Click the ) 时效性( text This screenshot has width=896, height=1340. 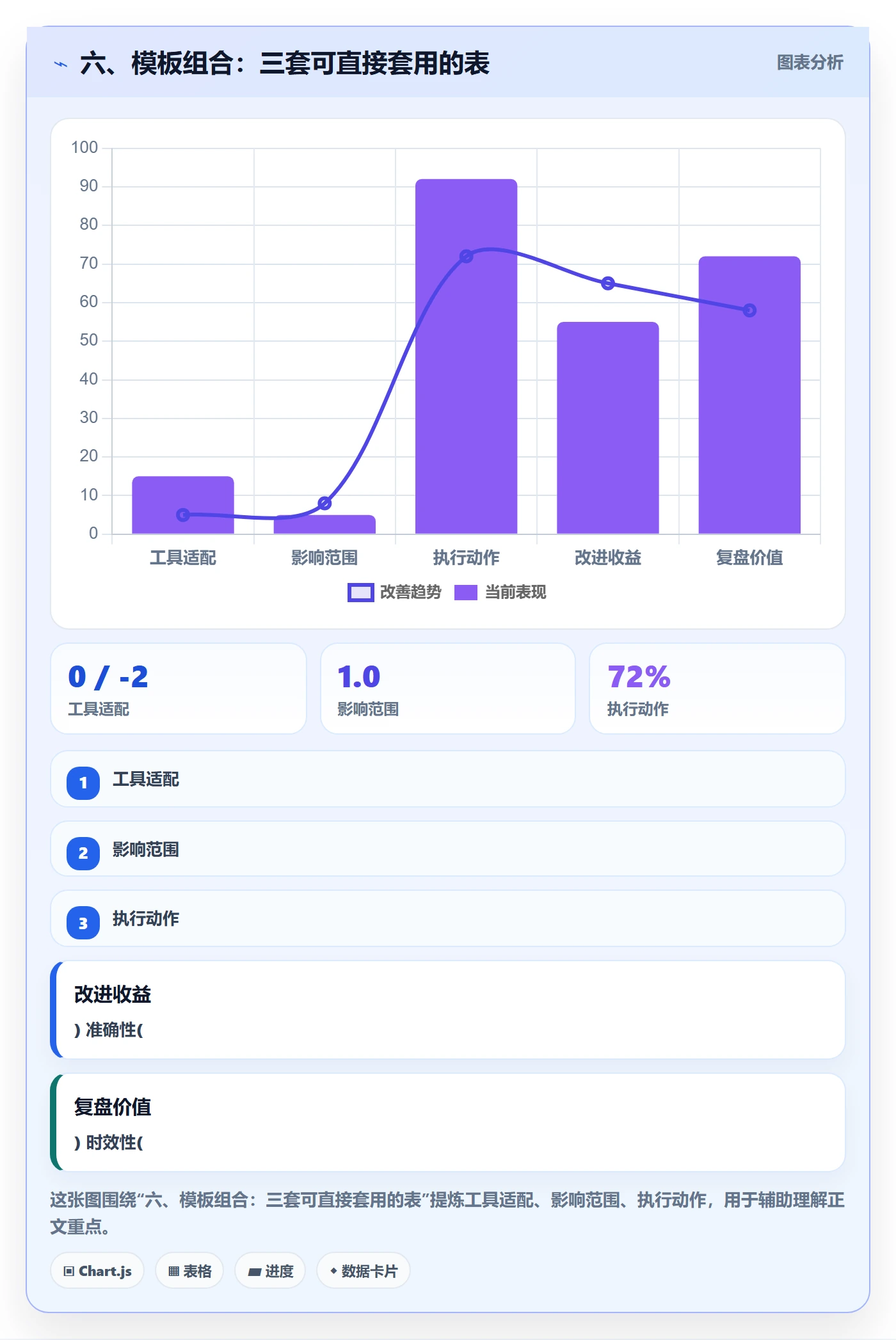[109, 1142]
